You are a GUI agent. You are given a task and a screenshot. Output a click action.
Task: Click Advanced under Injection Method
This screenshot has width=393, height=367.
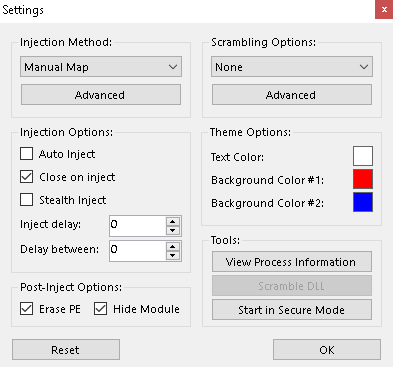coord(101,95)
